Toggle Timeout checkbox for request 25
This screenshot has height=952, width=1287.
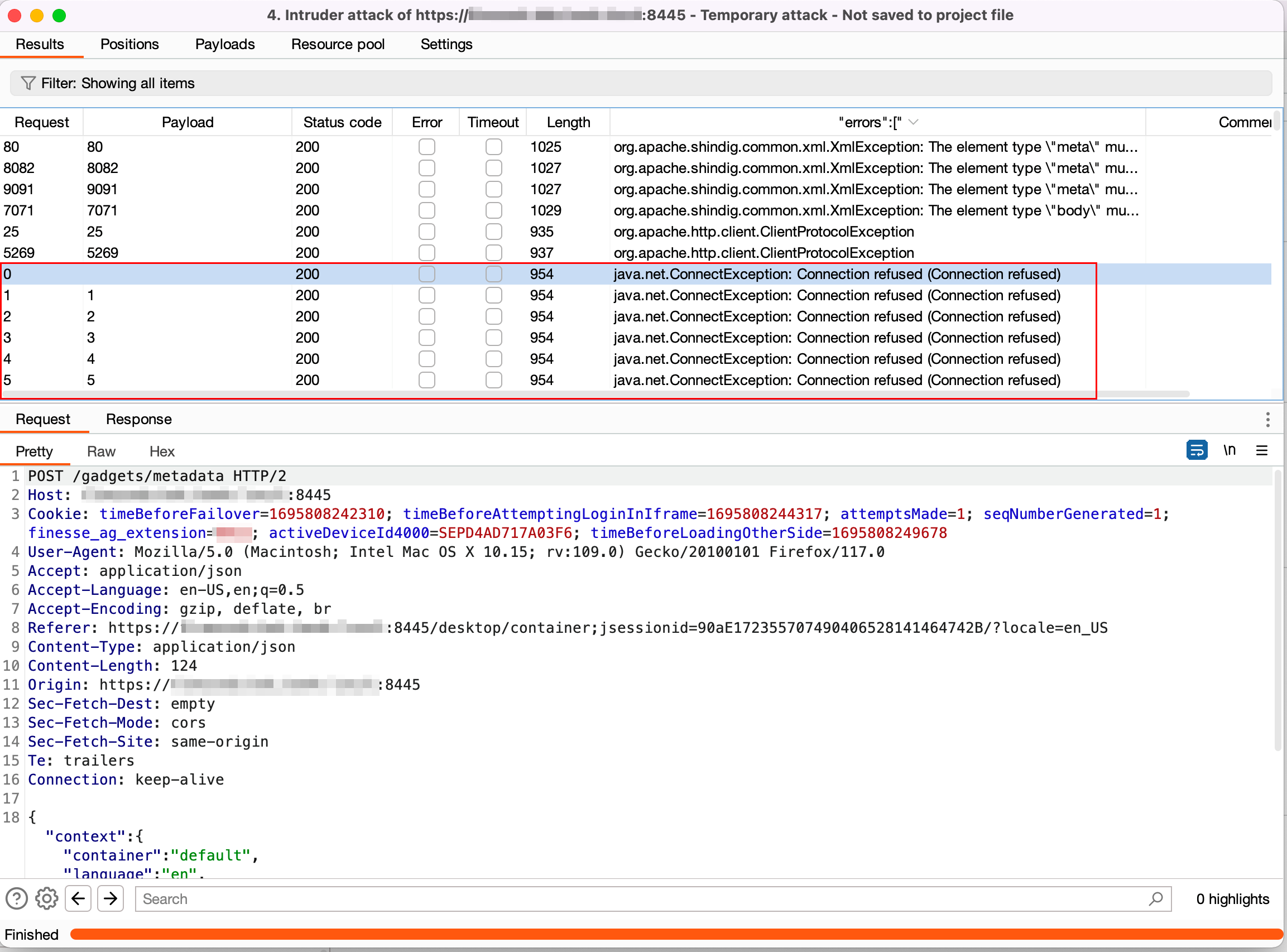[x=494, y=232]
